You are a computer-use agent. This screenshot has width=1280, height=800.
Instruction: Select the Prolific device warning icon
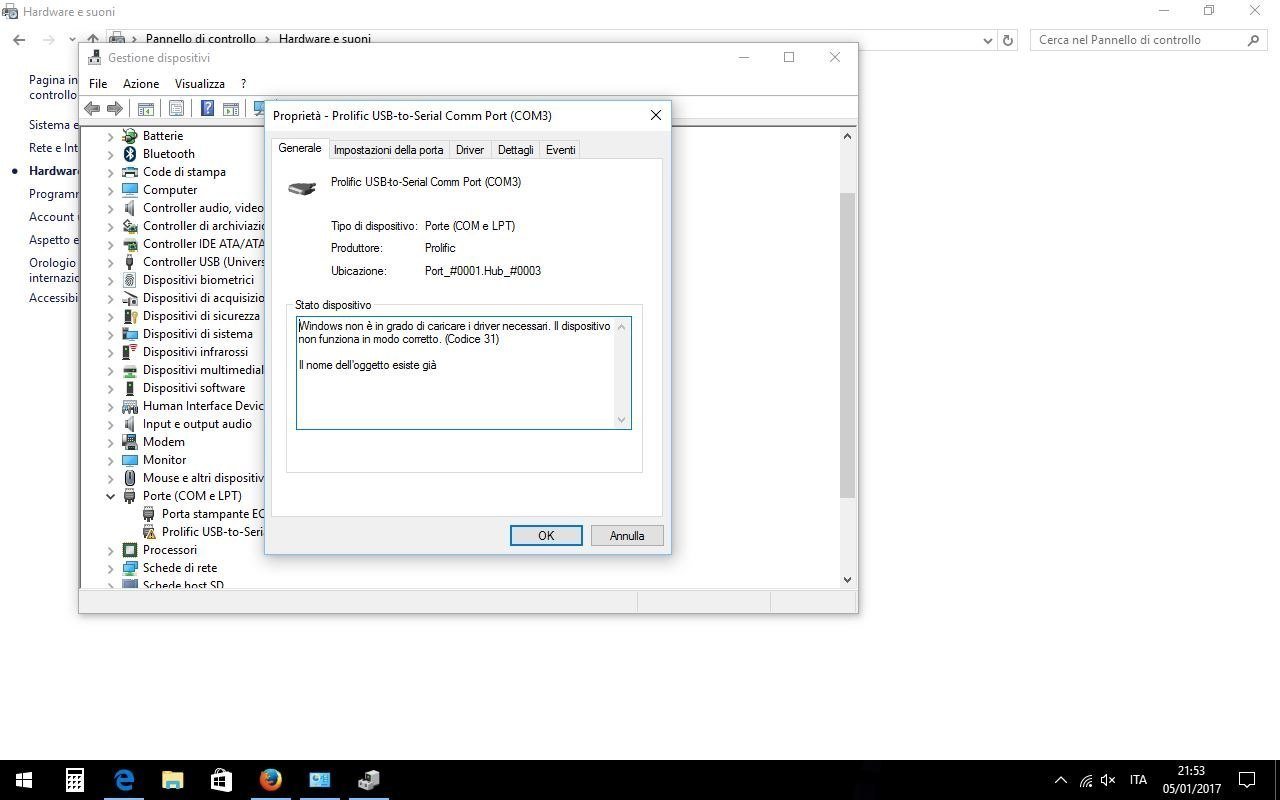[x=149, y=532]
